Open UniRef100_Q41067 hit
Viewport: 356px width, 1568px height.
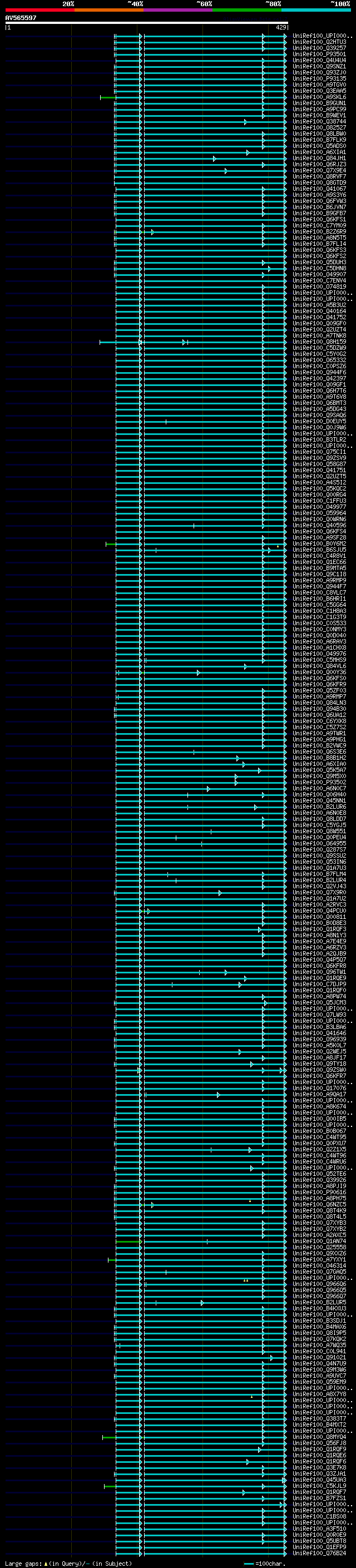(x=319, y=189)
